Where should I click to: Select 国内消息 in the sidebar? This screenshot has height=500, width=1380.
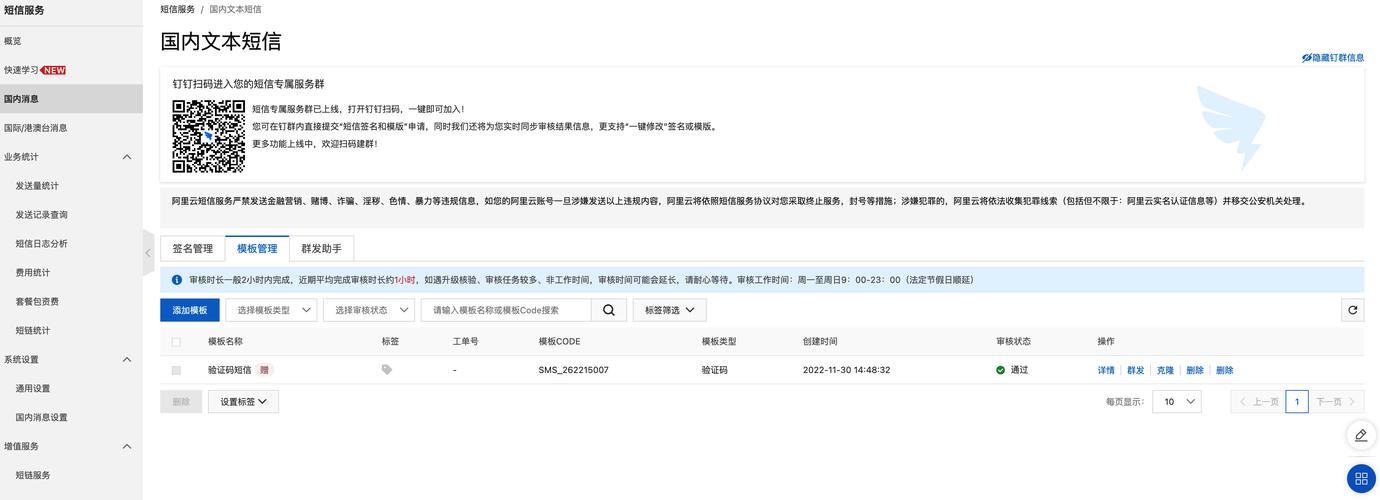click(x=71, y=99)
